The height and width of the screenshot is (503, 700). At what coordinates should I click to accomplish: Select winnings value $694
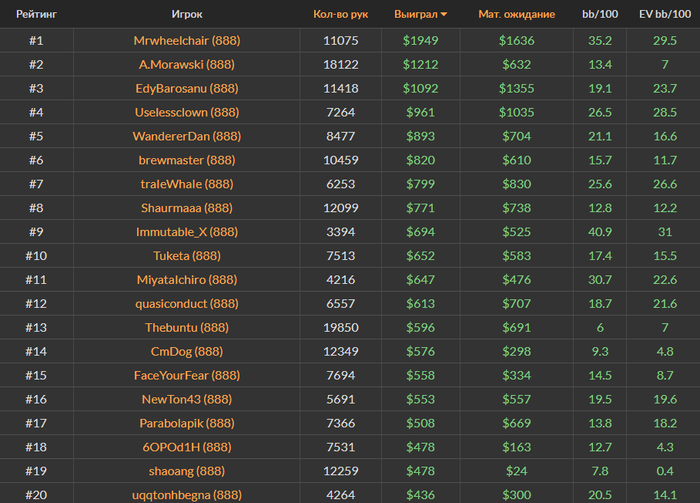pyautogui.click(x=421, y=232)
